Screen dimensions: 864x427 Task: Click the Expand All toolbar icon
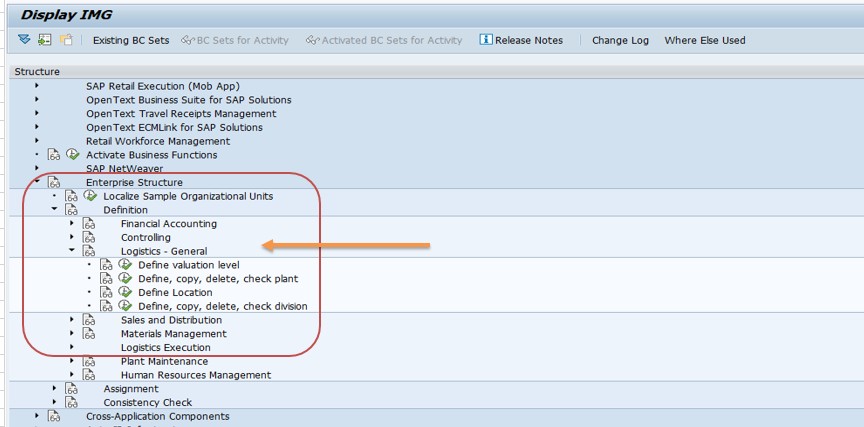pos(25,40)
